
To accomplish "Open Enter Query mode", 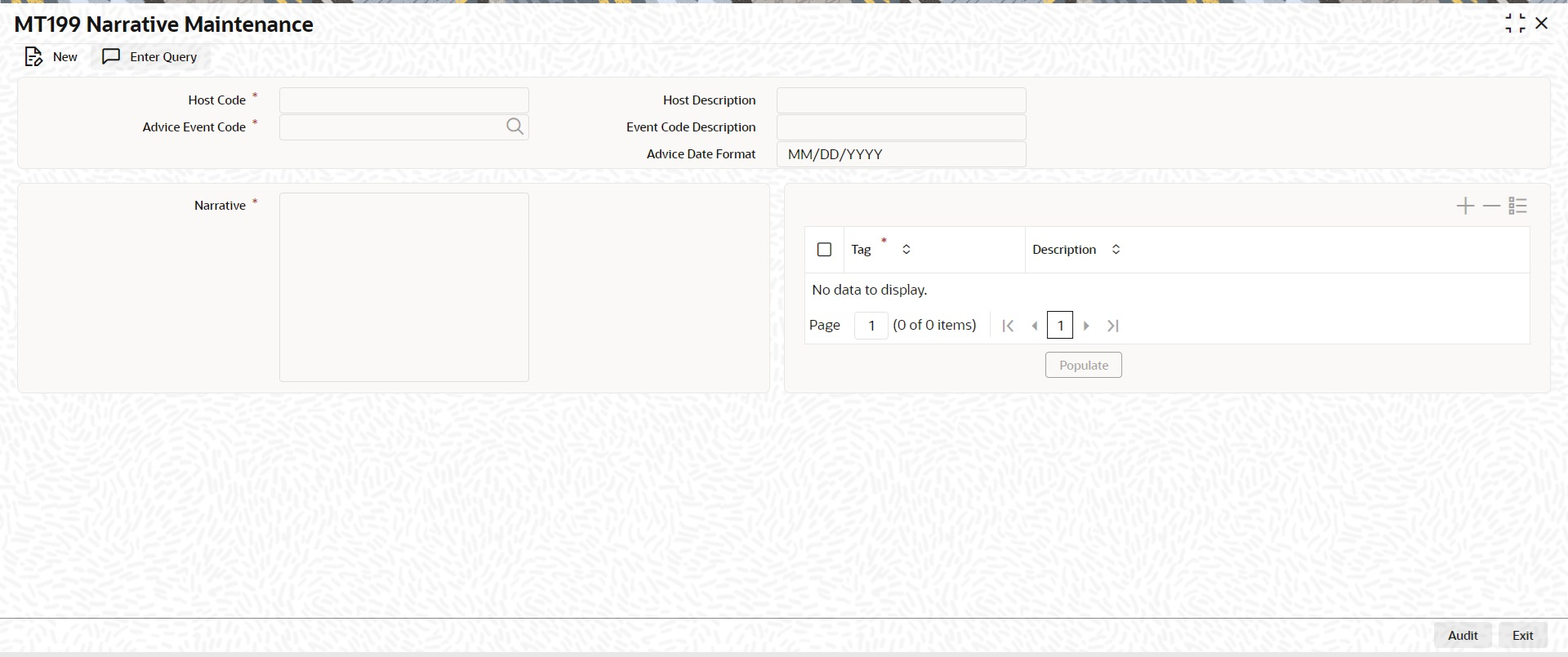I will 150,56.
